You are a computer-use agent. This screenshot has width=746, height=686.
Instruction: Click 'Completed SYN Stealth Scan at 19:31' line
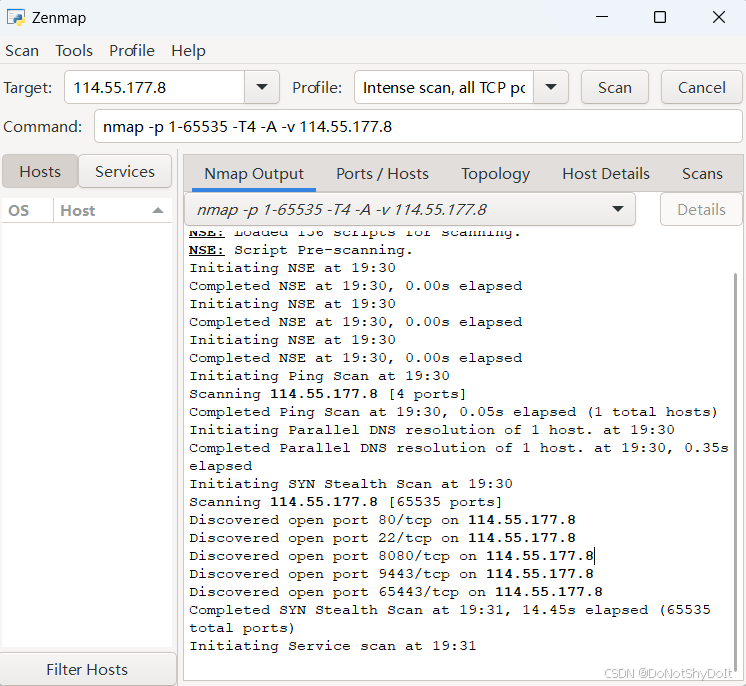coord(450,619)
